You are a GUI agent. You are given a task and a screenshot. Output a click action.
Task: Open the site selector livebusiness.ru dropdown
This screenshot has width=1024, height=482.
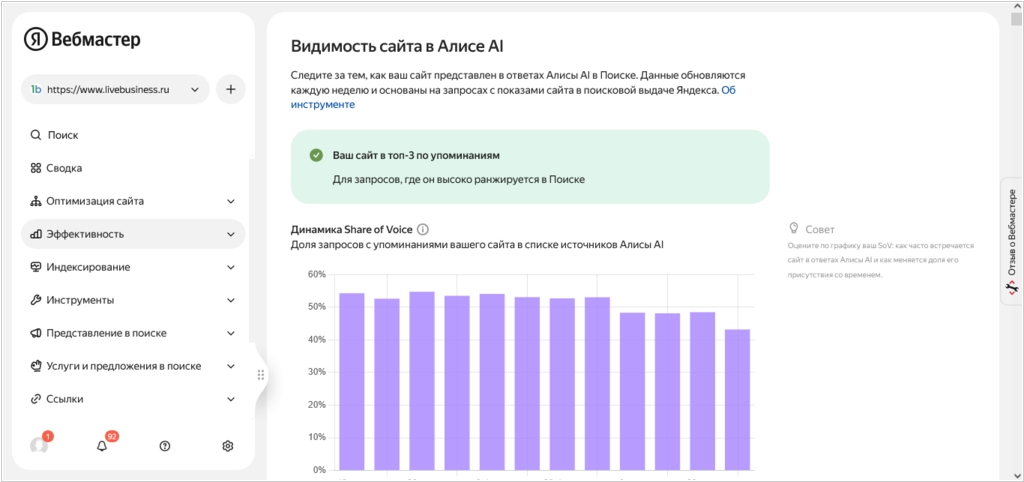click(x=115, y=89)
